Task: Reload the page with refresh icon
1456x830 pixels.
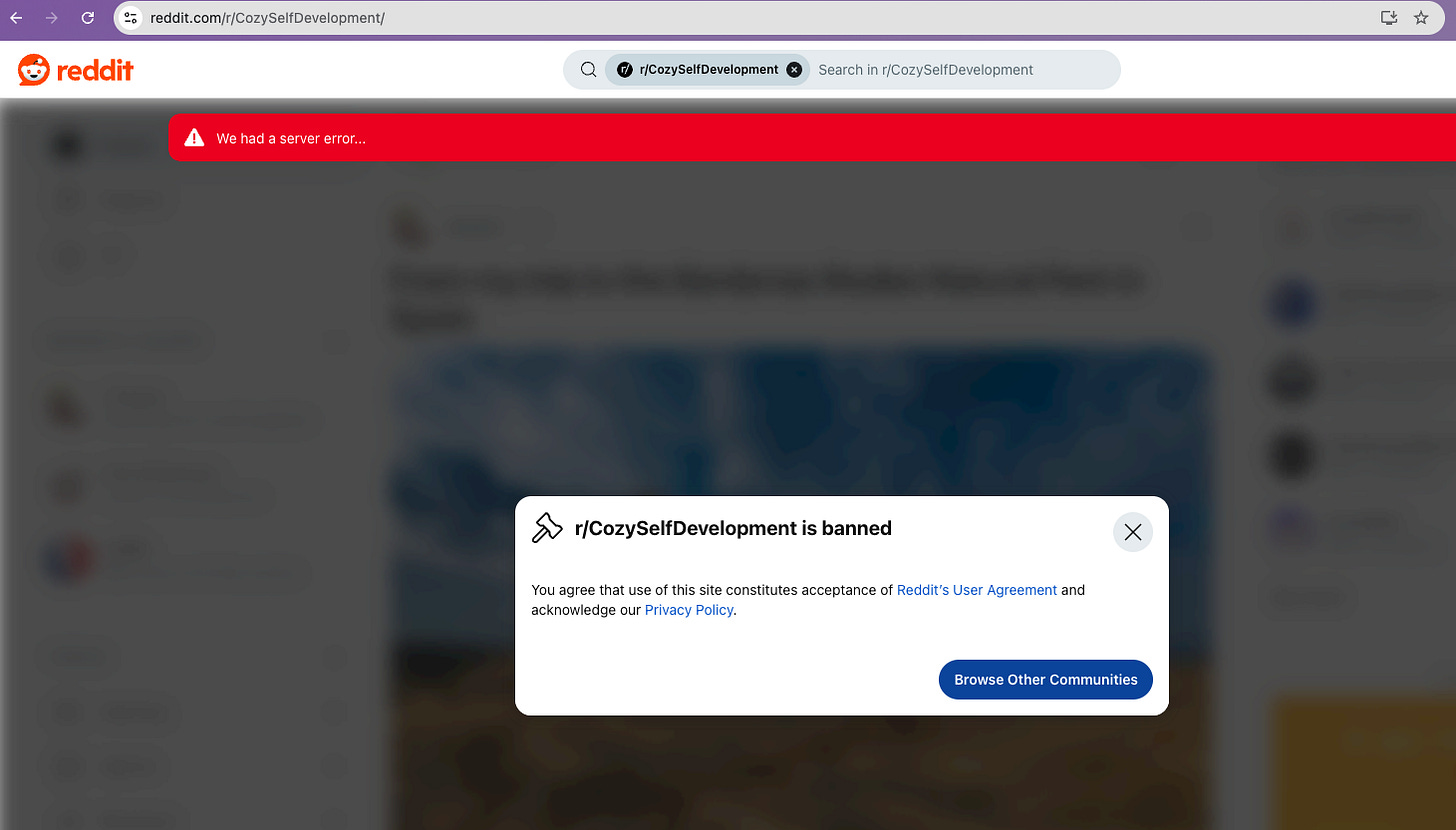Action: [88, 18]
